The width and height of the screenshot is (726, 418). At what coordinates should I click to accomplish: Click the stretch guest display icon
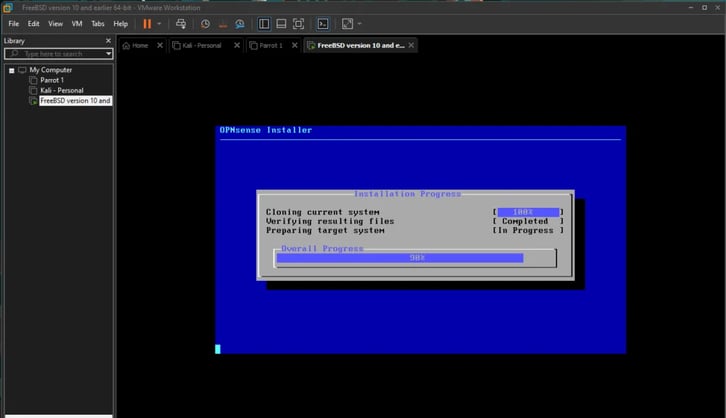coord(347,24)
